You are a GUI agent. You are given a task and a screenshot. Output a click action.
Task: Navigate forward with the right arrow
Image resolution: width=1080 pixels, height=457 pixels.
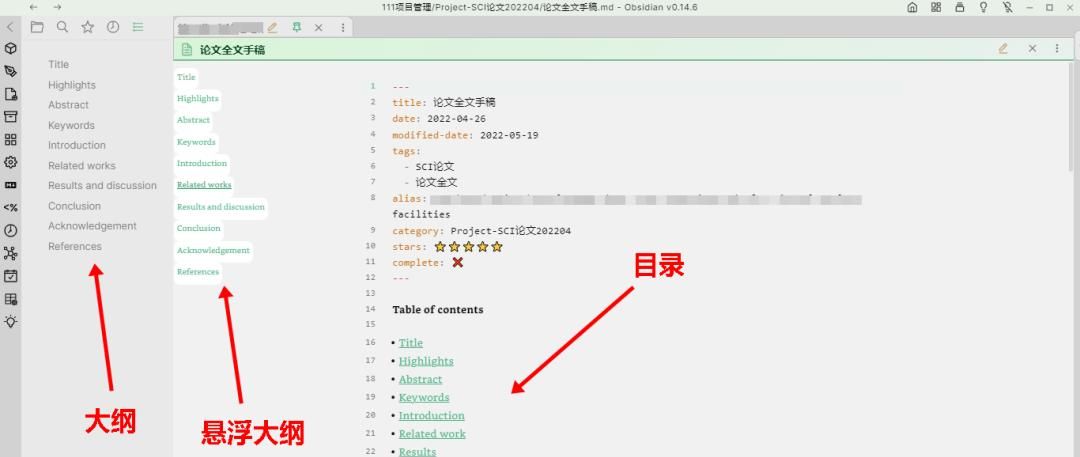pos(57,7)
